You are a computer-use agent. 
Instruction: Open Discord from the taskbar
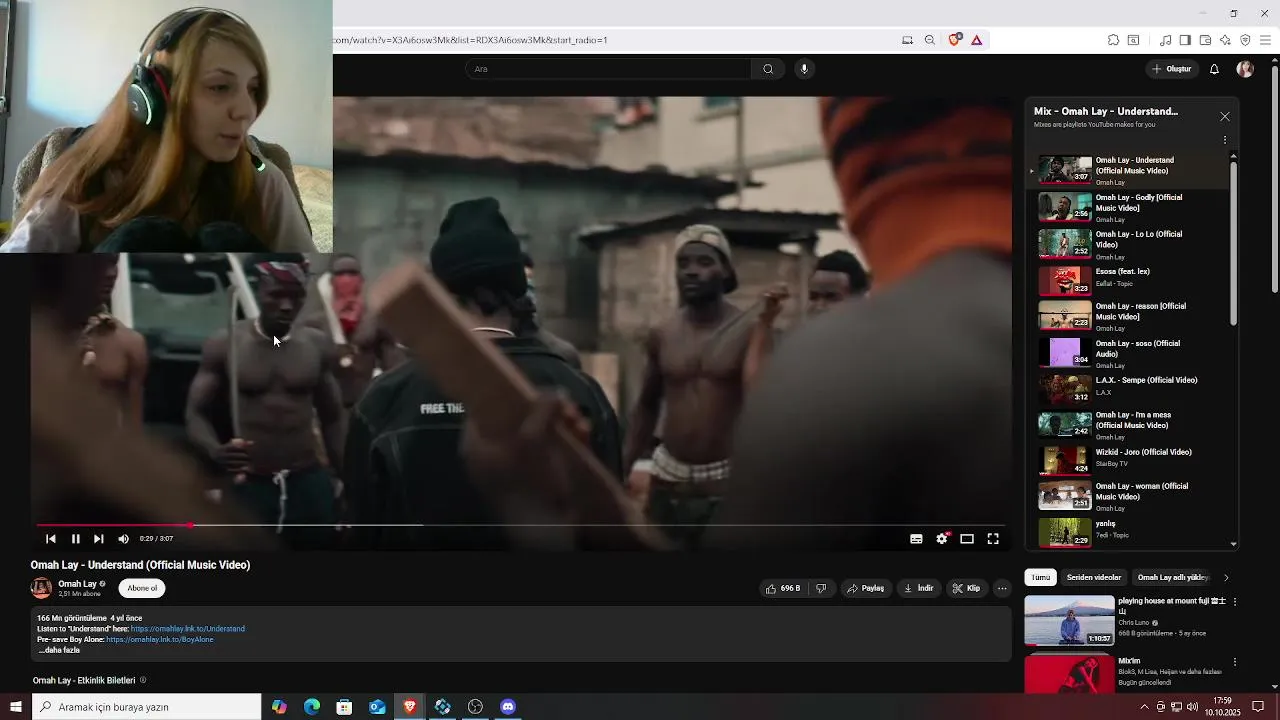point(508,707)
